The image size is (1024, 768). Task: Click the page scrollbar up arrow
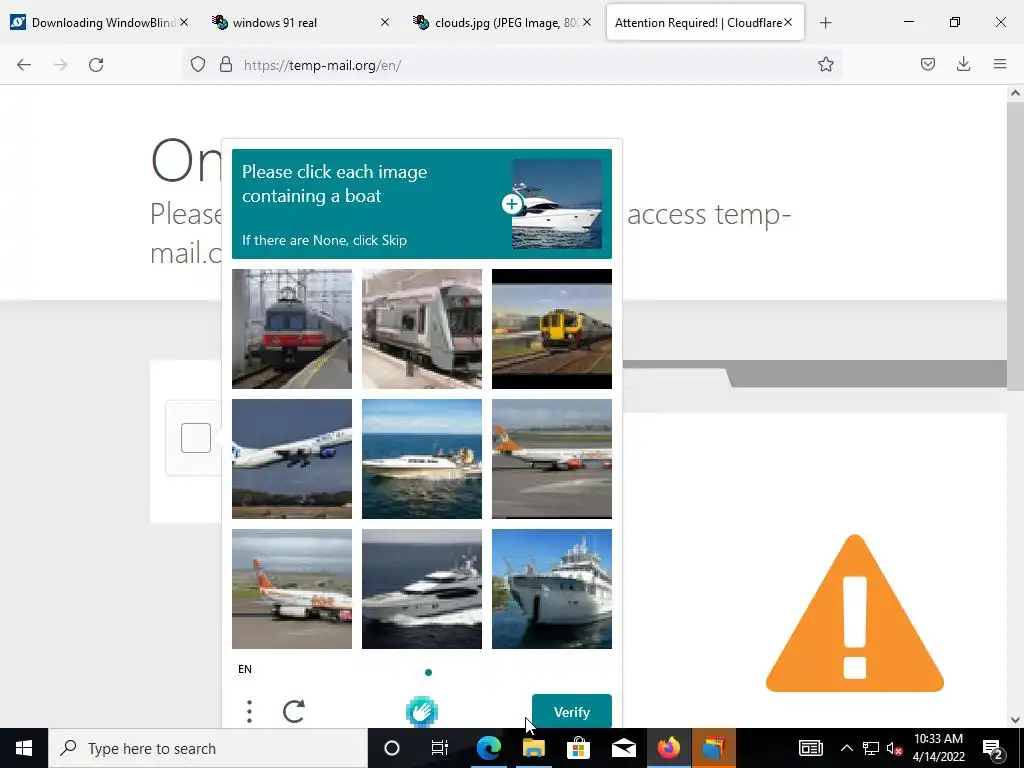[1015, 93]
